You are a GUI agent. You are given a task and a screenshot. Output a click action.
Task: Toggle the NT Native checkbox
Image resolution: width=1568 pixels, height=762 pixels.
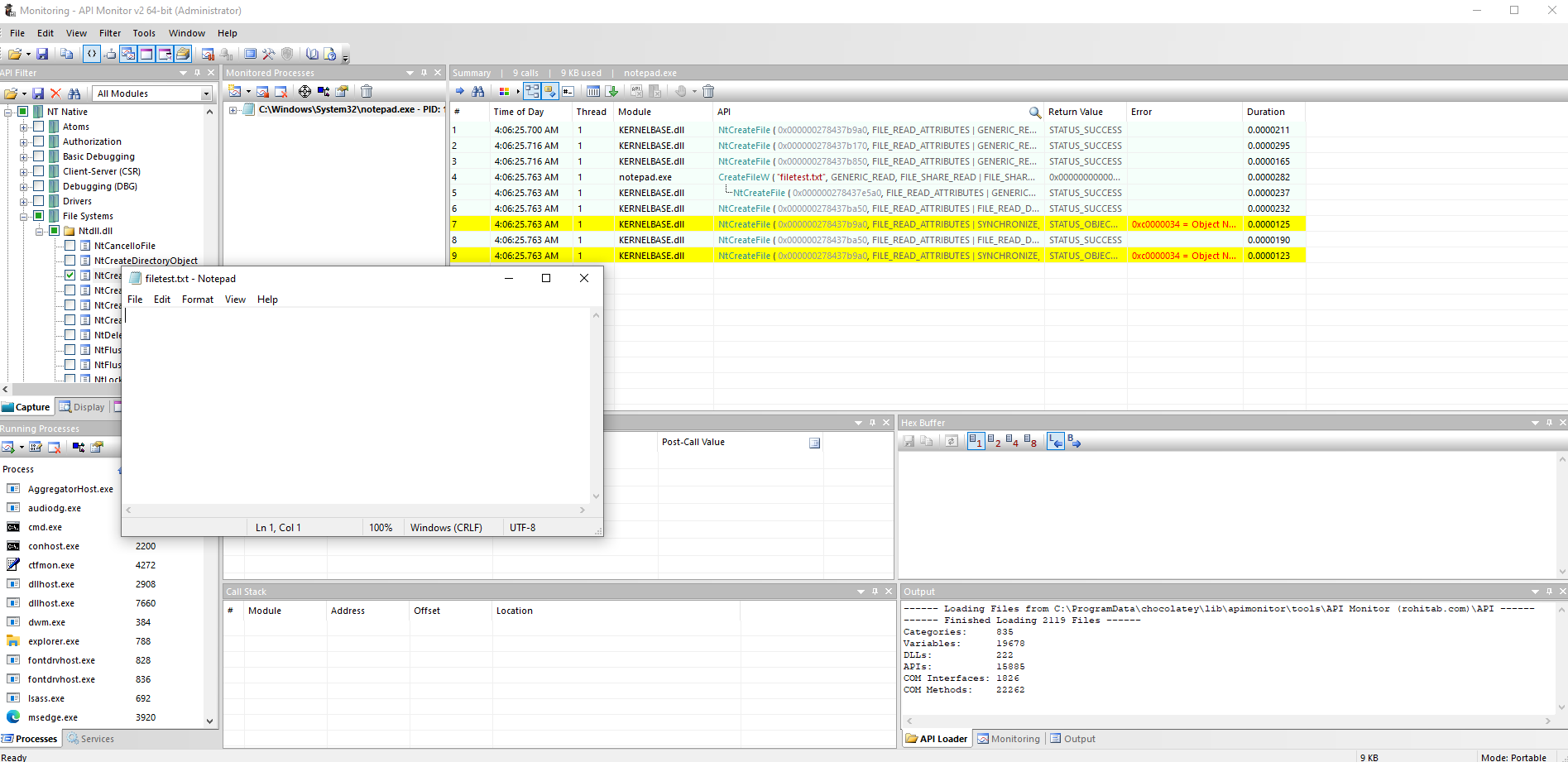(x=23, y=112)
